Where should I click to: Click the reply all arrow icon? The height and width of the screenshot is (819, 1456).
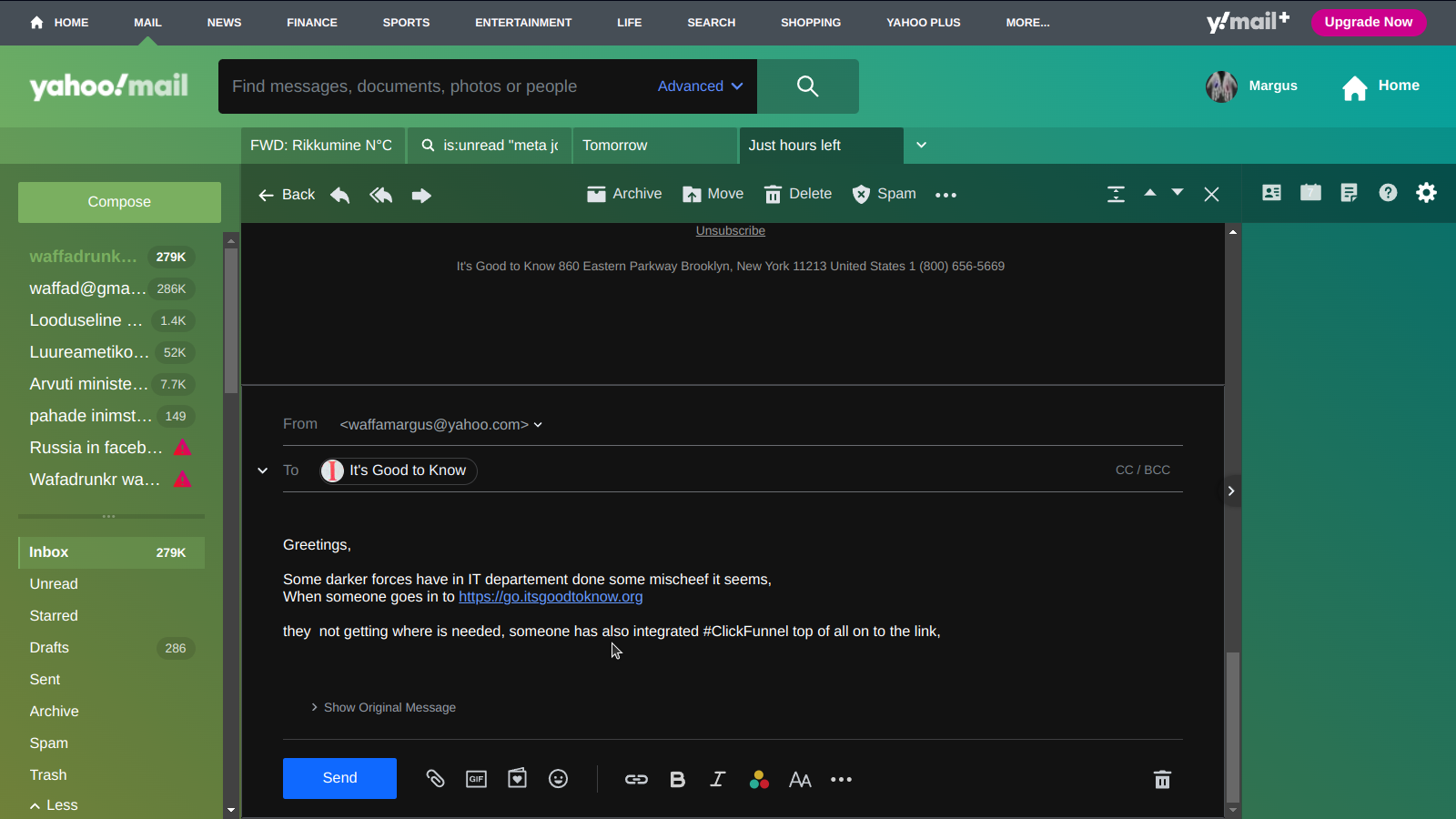click(x=380, y=195)
